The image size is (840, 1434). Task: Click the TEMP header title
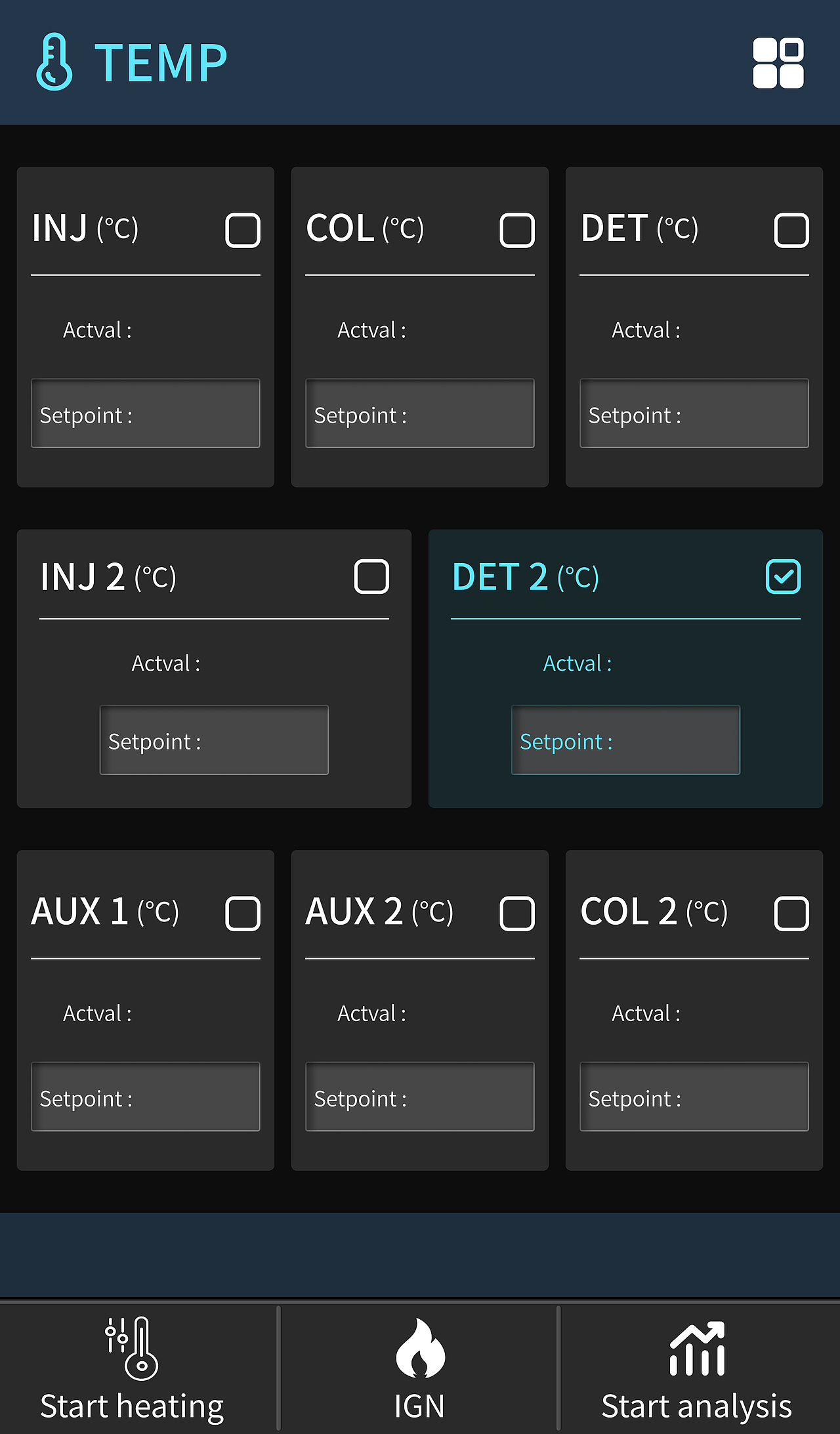pyautogui.click(x=161, y=63)
